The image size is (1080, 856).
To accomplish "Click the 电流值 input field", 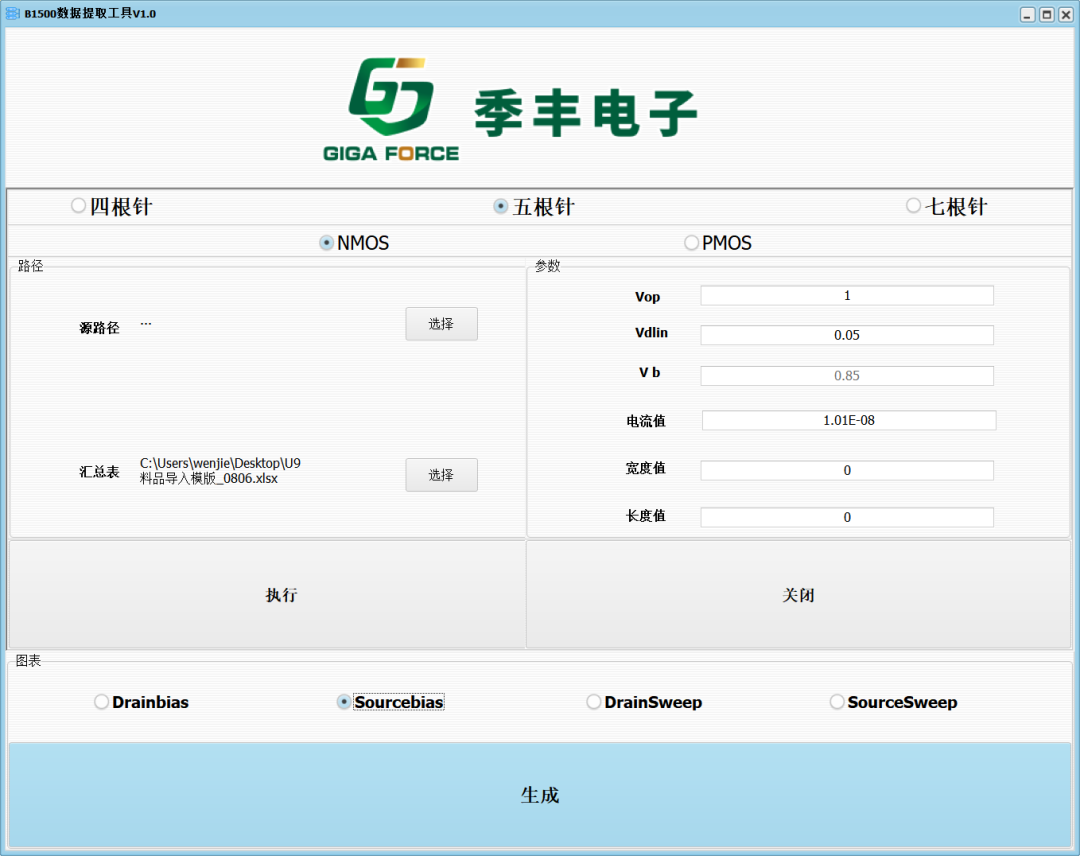I will pos(849,420).
